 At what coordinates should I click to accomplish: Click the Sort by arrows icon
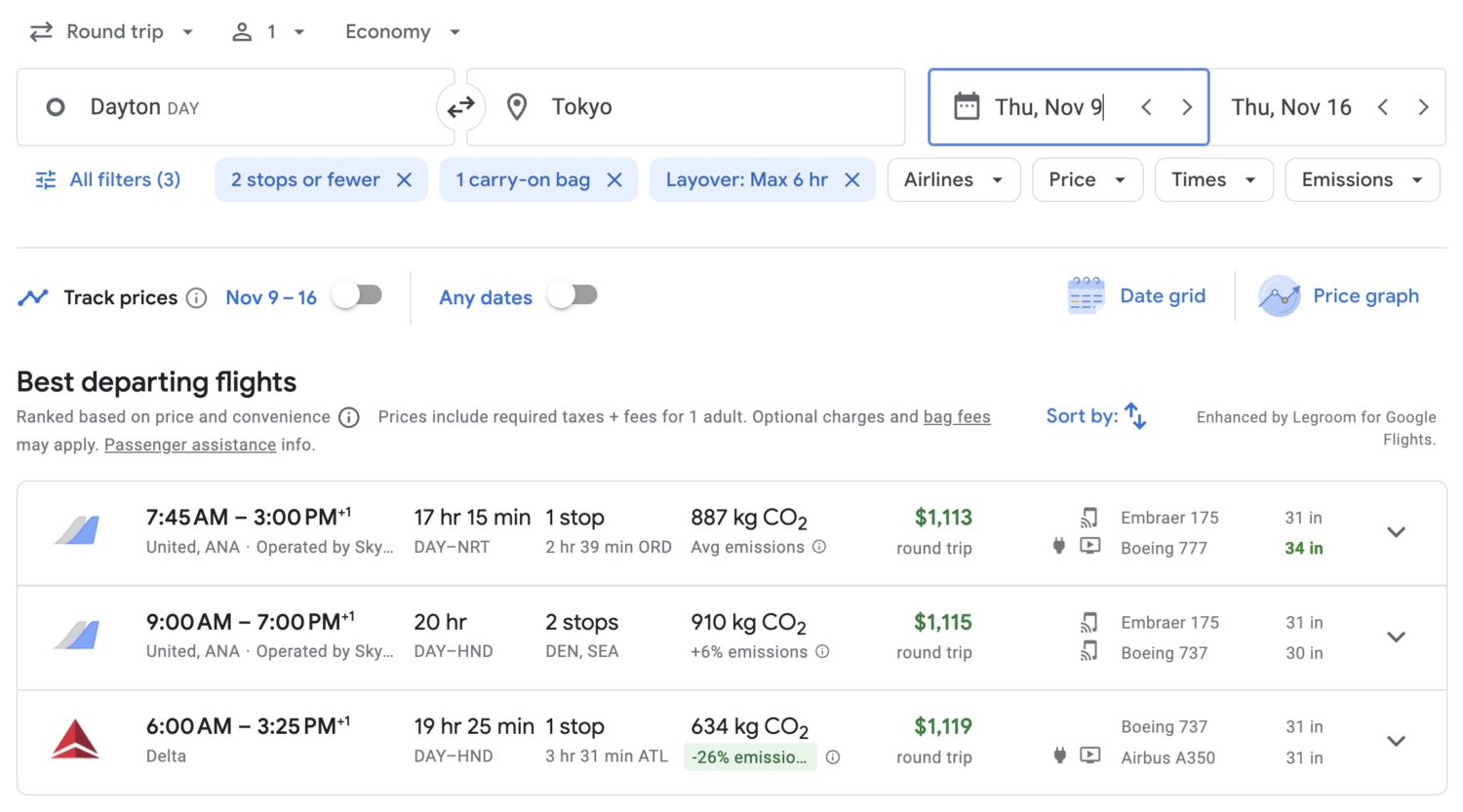pos(1134,416)
